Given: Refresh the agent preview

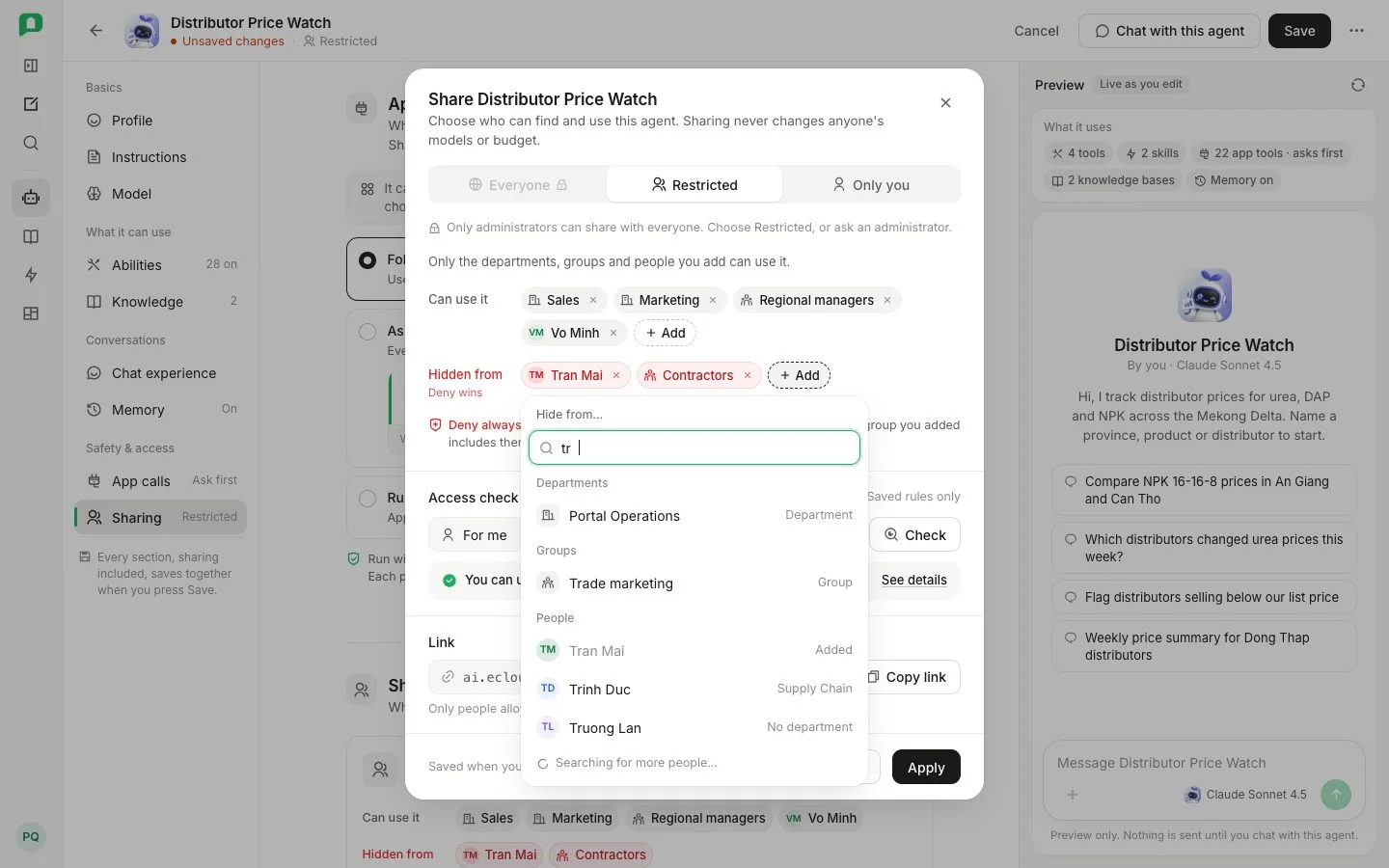Looking at the screenshot, I should point(1357,85).
